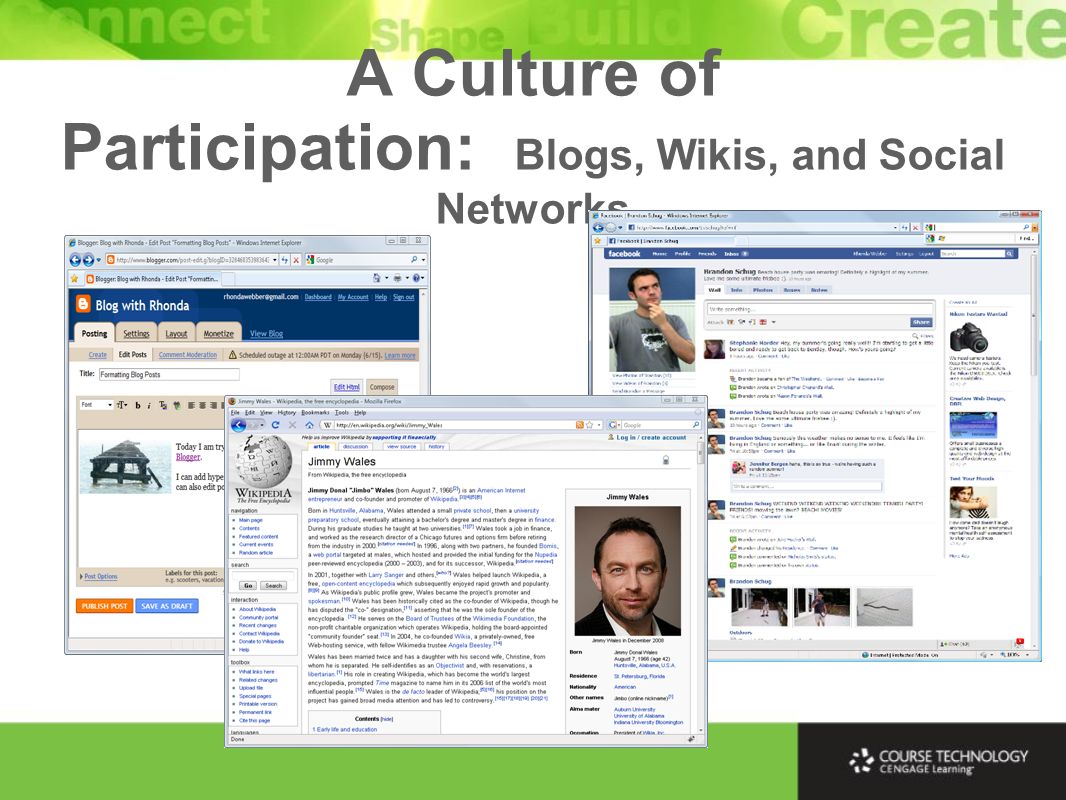Click padlock icon beside Jimmy Wales heading
The width and height of the screenshot is (1066, 800).
point(666,460)
